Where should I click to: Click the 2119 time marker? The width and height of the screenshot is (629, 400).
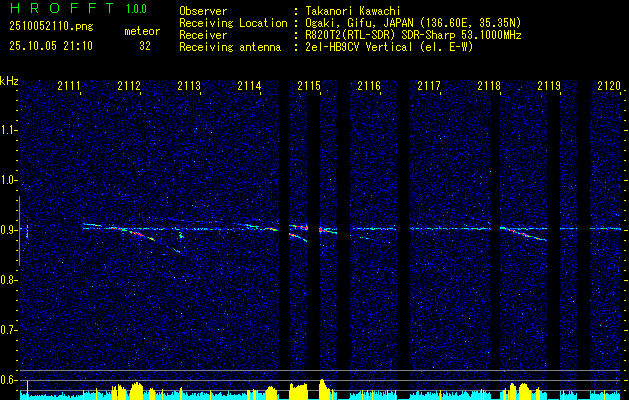549,86
